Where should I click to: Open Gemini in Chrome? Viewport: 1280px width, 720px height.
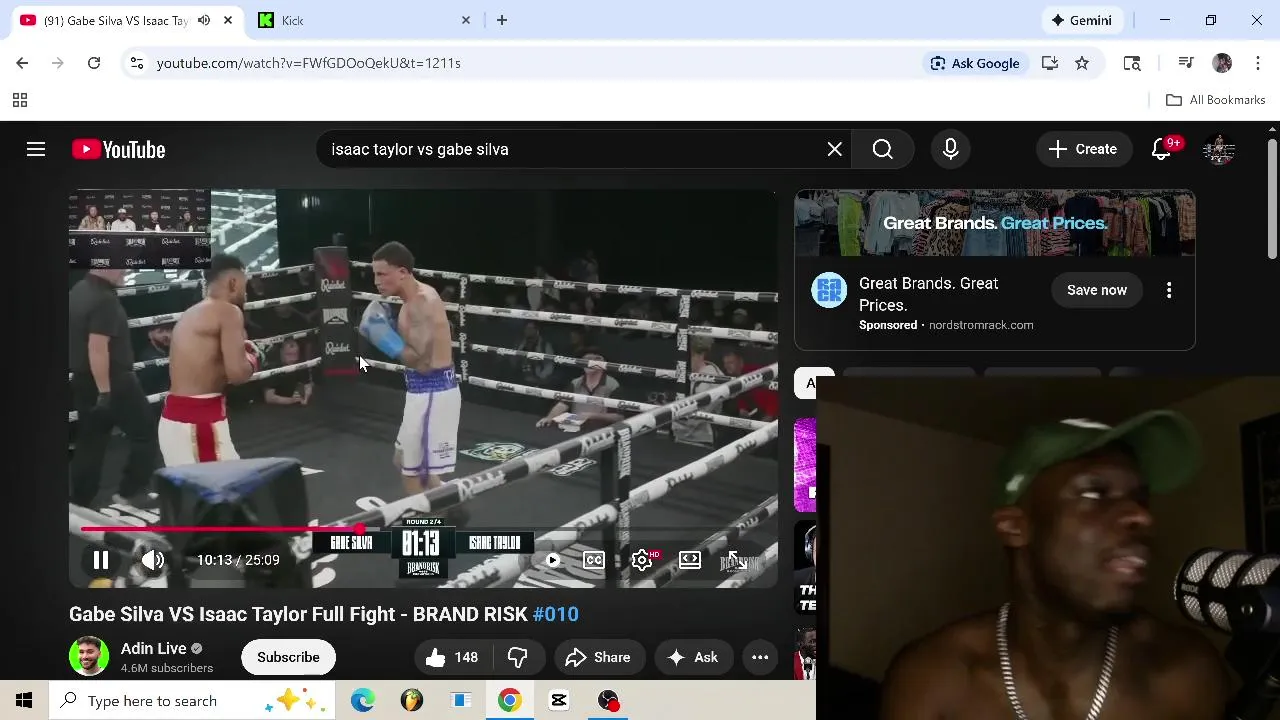[x=1081, y=20]
